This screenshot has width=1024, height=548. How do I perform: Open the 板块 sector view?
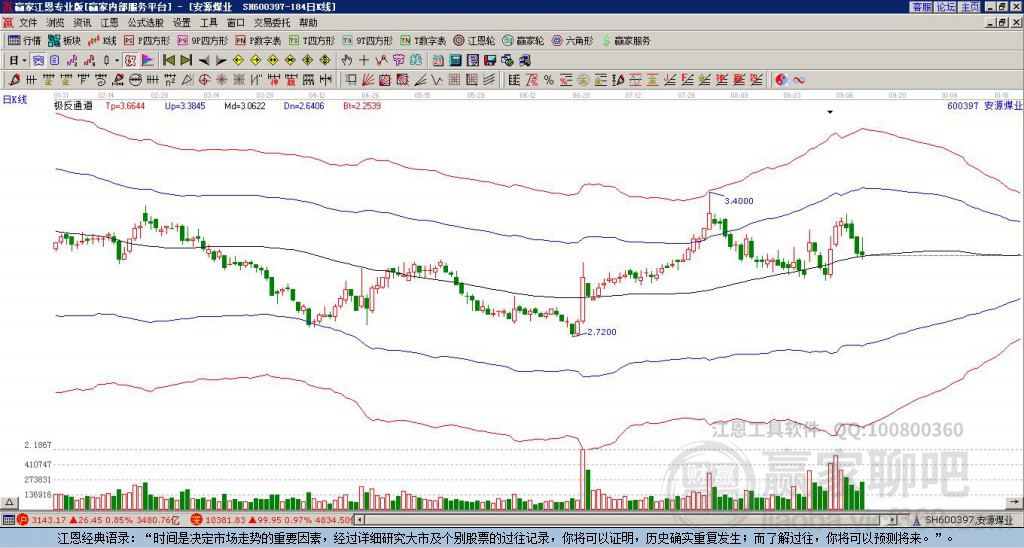pyautogui.click(x=64, y=40)
